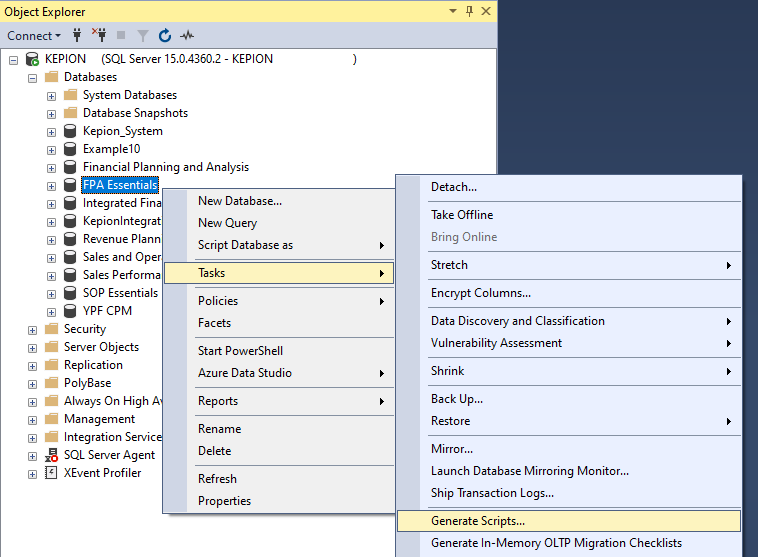Click the Refresh icon in Object Explorer toolbar
This screenshot has height=557, width=758.
[165, 35]
